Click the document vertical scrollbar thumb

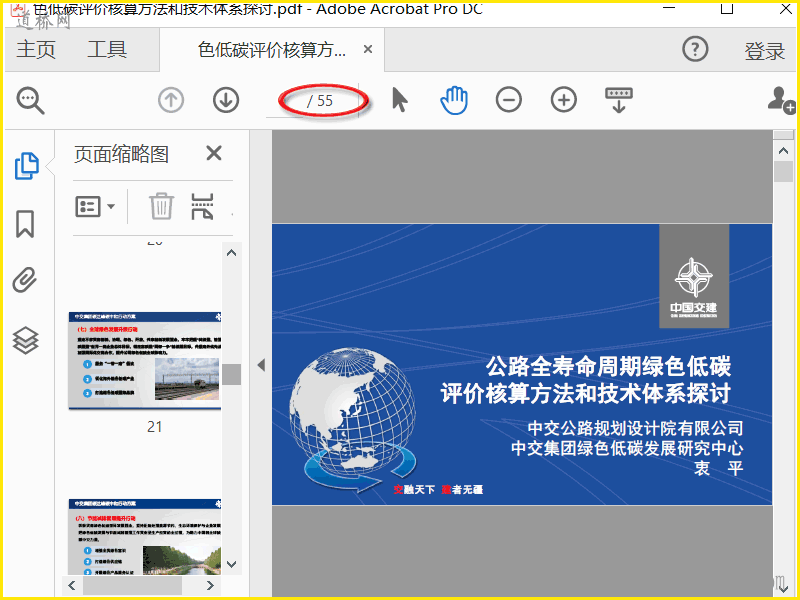click(783, 171)
